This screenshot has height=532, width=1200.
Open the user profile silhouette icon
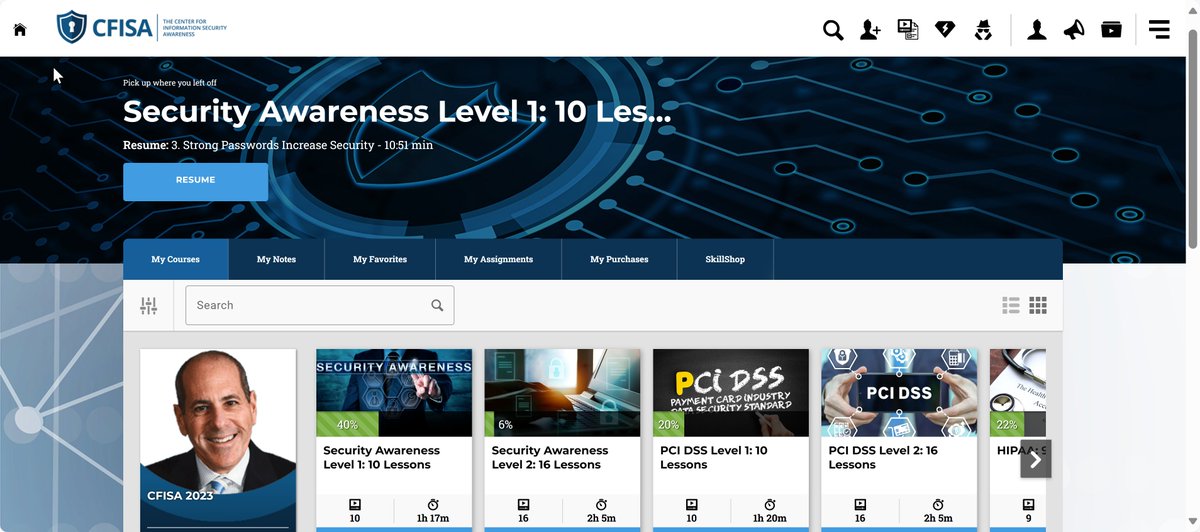pyautogui.click(x=1037, y=30)
